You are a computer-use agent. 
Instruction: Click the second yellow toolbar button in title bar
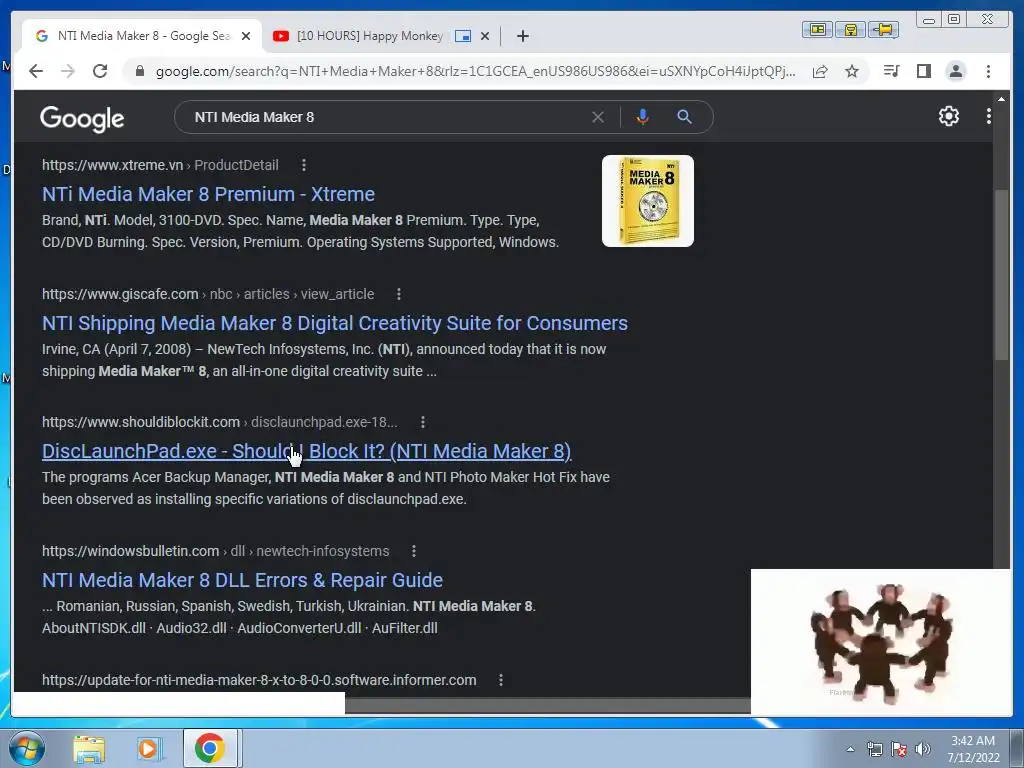click(x=850, y=29)
